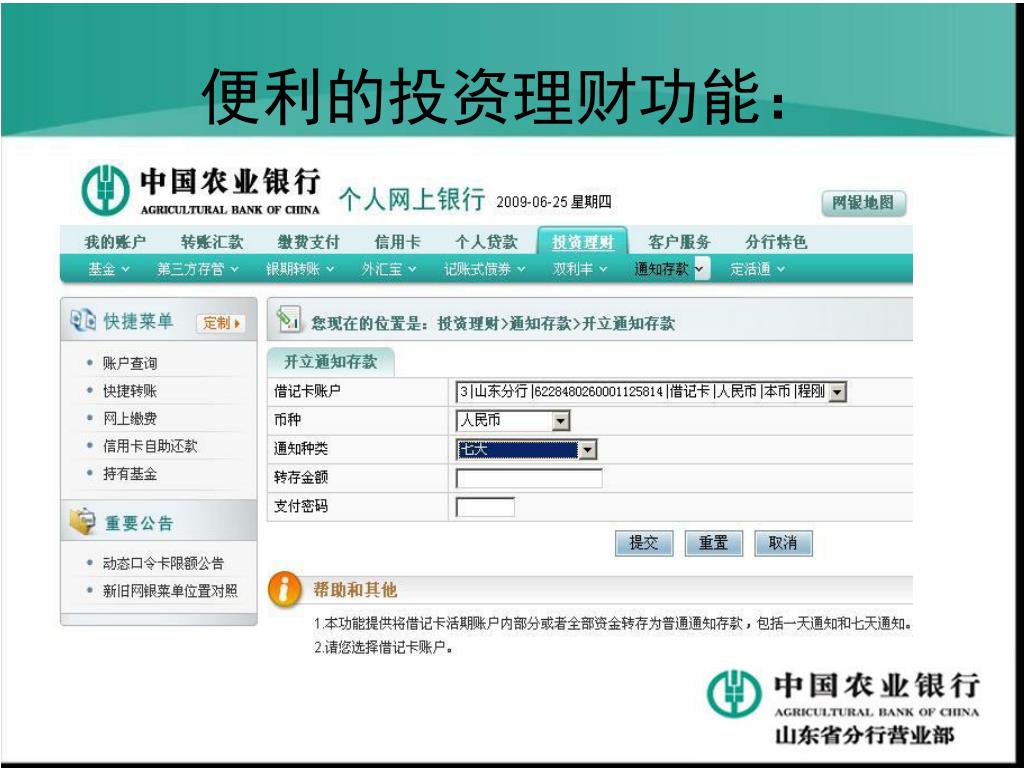Select the 开立通知存款 form tab
Viewport: 1024px width, 768px height.
coord(330,362)
